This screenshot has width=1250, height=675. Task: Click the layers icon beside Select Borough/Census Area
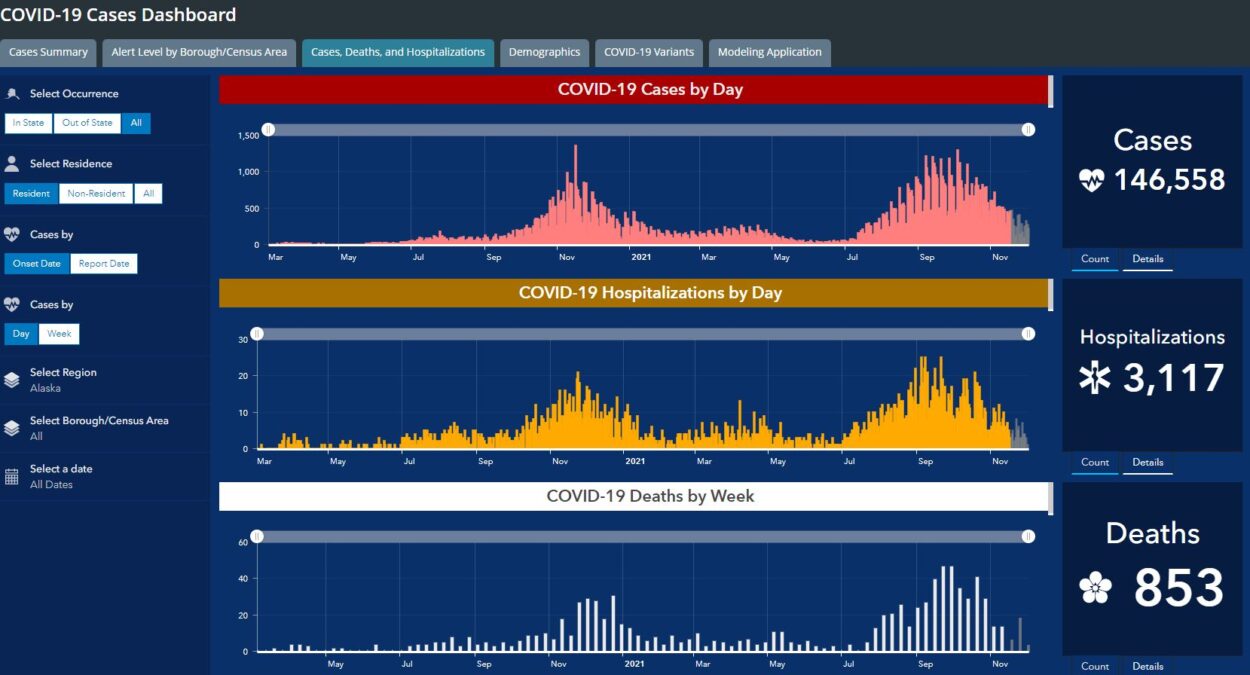12,428
